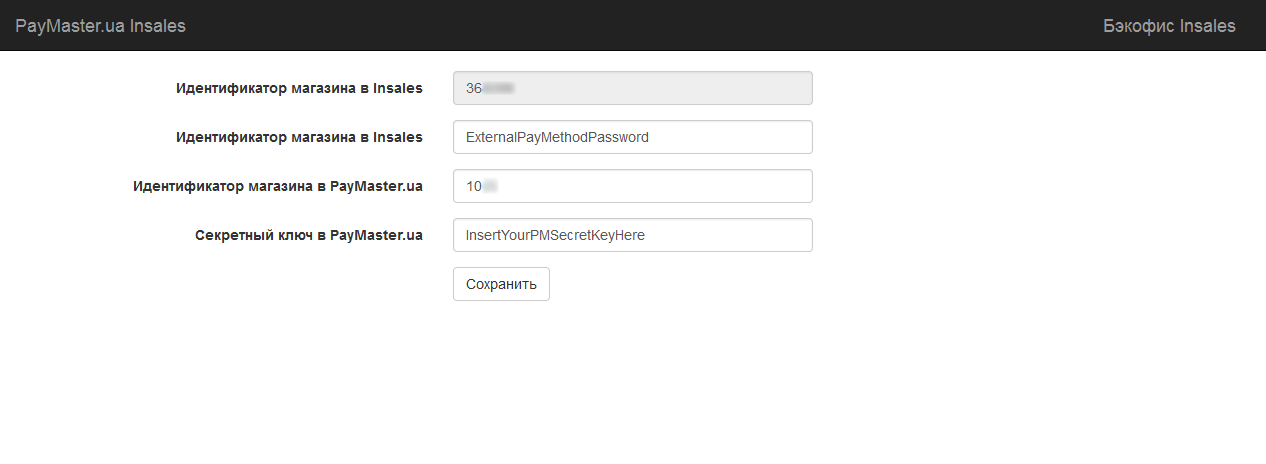Focus the ExternalPayMethodPassword input field
1266x464 pixels.
point(632,137)
